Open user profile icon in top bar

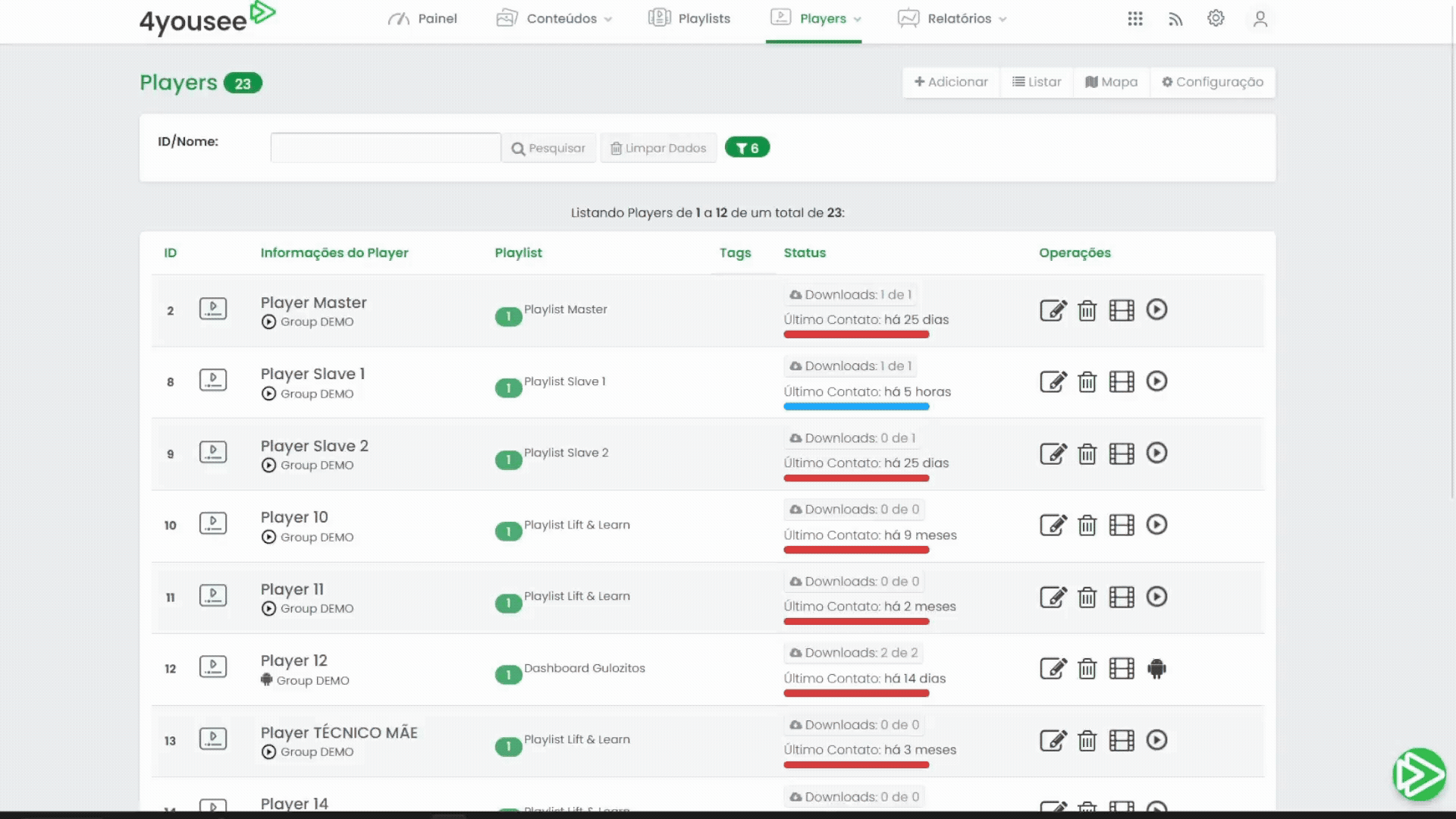pyautogui.click(x=1260, y=19)
